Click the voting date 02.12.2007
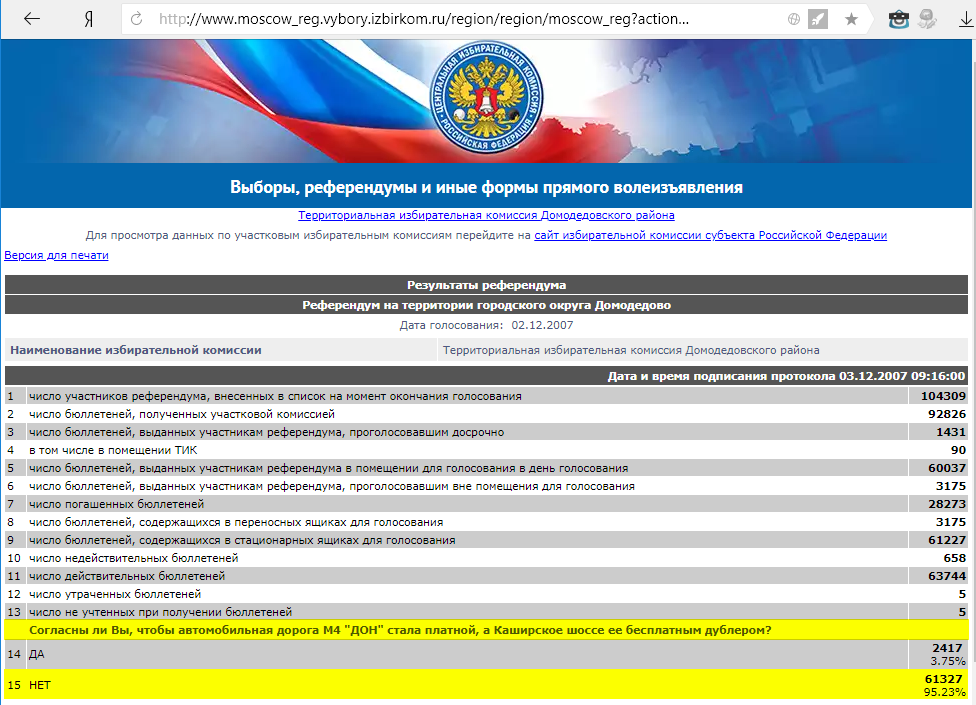This screenshot has height=705, width=976. pyautogui.click(x=542, y=325)
